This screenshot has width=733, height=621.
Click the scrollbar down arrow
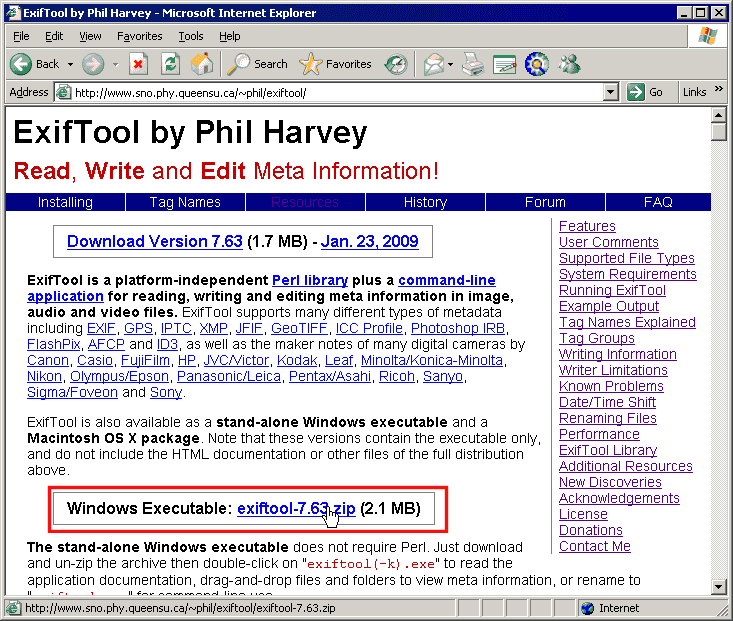[719, 586]
